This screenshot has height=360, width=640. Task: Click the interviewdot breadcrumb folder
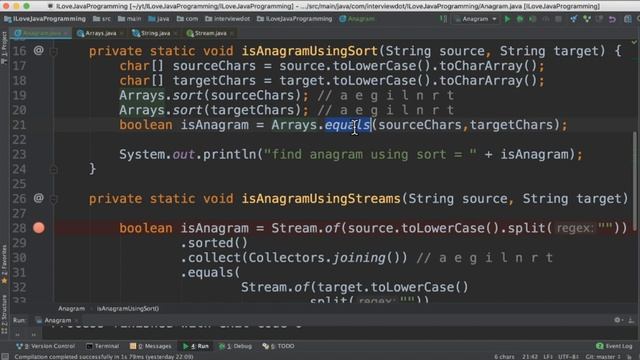pyautogui.click(x=227, y=19)
